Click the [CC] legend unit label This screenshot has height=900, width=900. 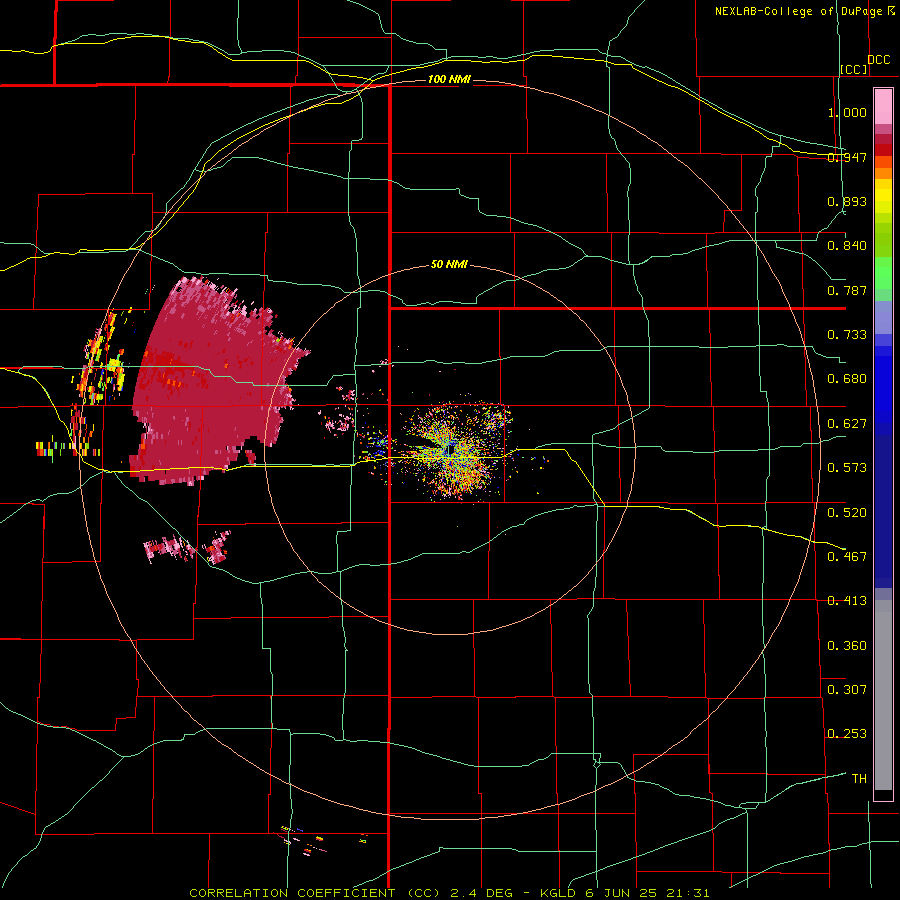tap(854, 69)
